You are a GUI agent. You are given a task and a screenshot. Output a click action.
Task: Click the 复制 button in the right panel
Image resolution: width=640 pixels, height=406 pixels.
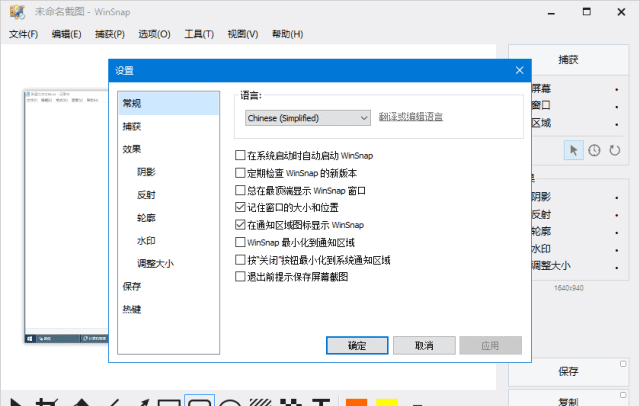(x=568, y=399)
